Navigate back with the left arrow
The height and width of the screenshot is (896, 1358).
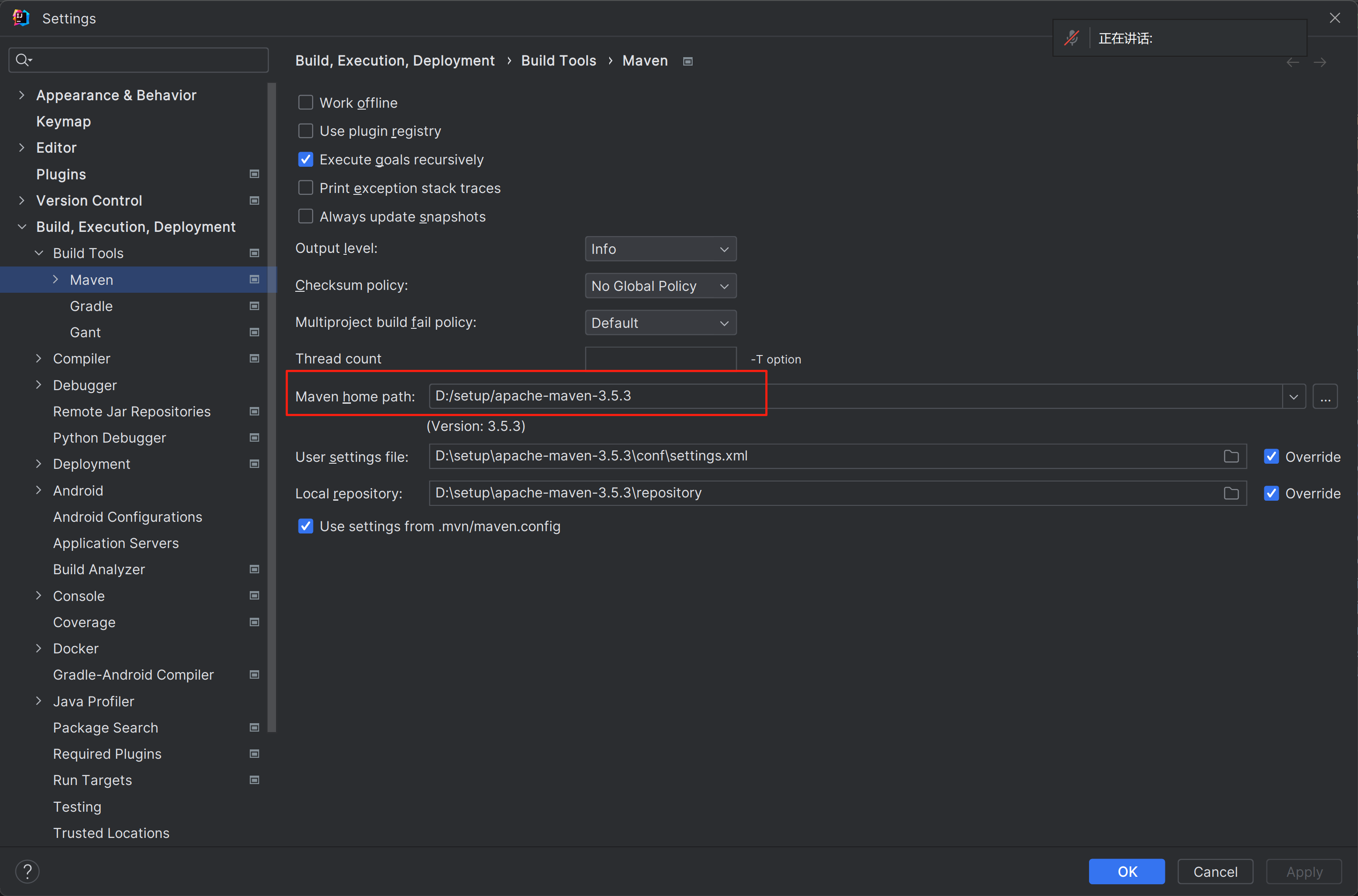click(1292, 62)
